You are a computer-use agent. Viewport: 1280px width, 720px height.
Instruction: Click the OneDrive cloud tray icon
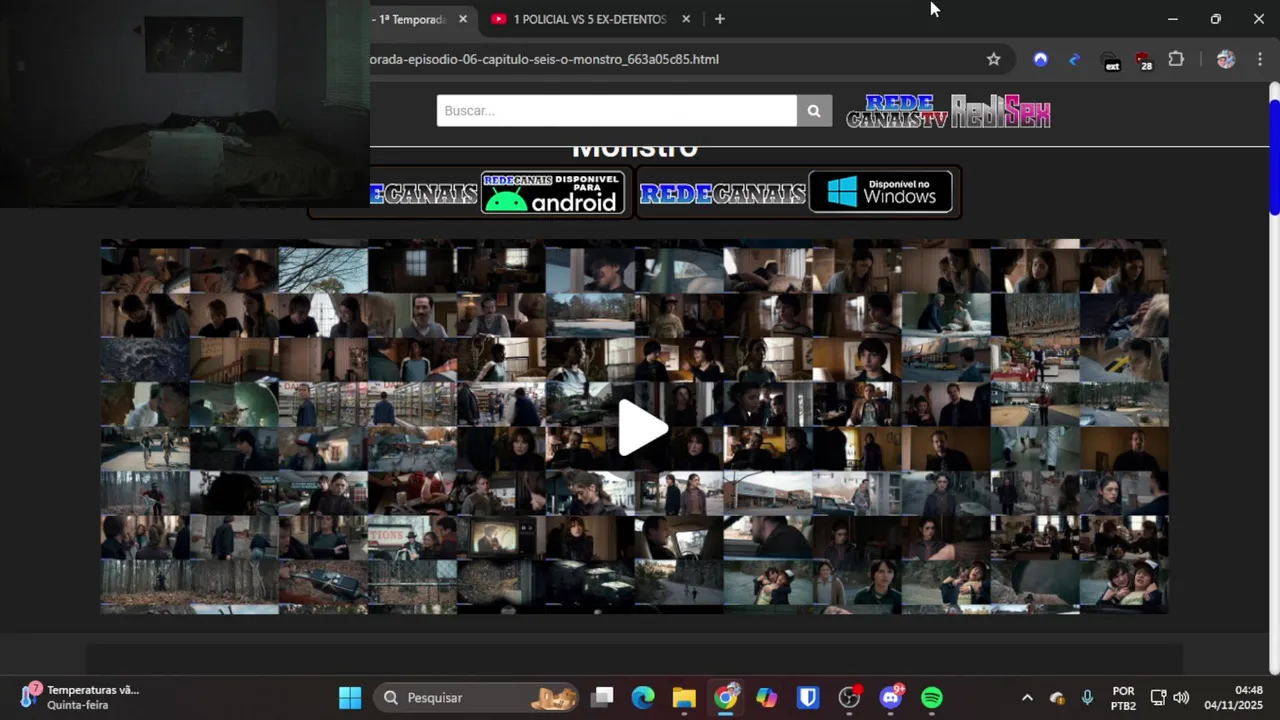[1057, 698]
